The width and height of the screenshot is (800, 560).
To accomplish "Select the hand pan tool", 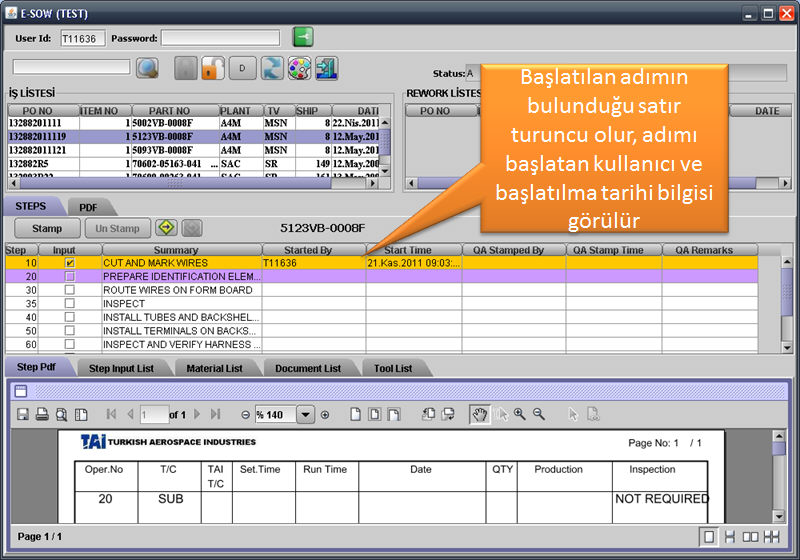I will click(480, 415).
